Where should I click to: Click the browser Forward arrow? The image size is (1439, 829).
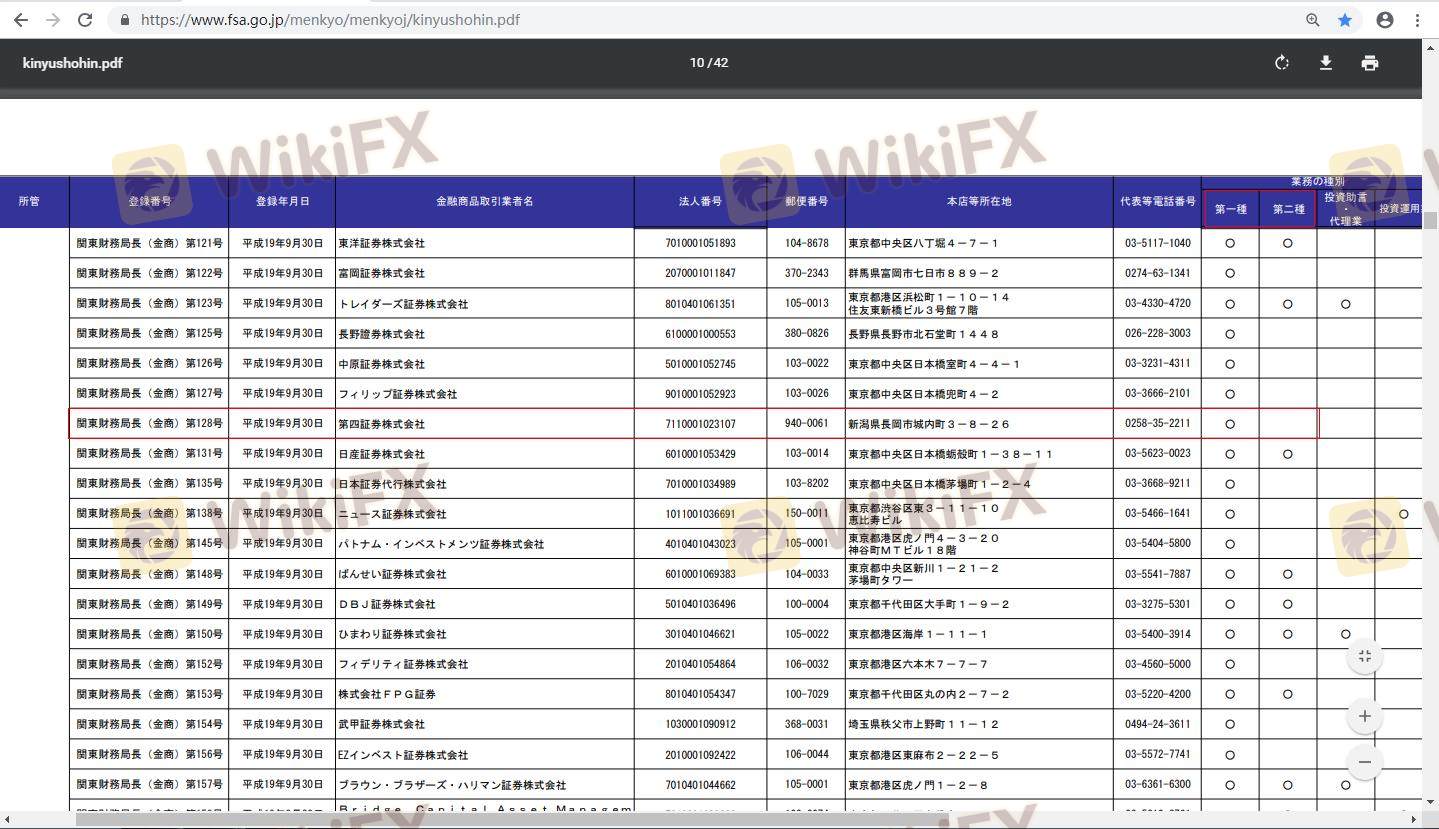pyautogui.click(x=53, y=20)
